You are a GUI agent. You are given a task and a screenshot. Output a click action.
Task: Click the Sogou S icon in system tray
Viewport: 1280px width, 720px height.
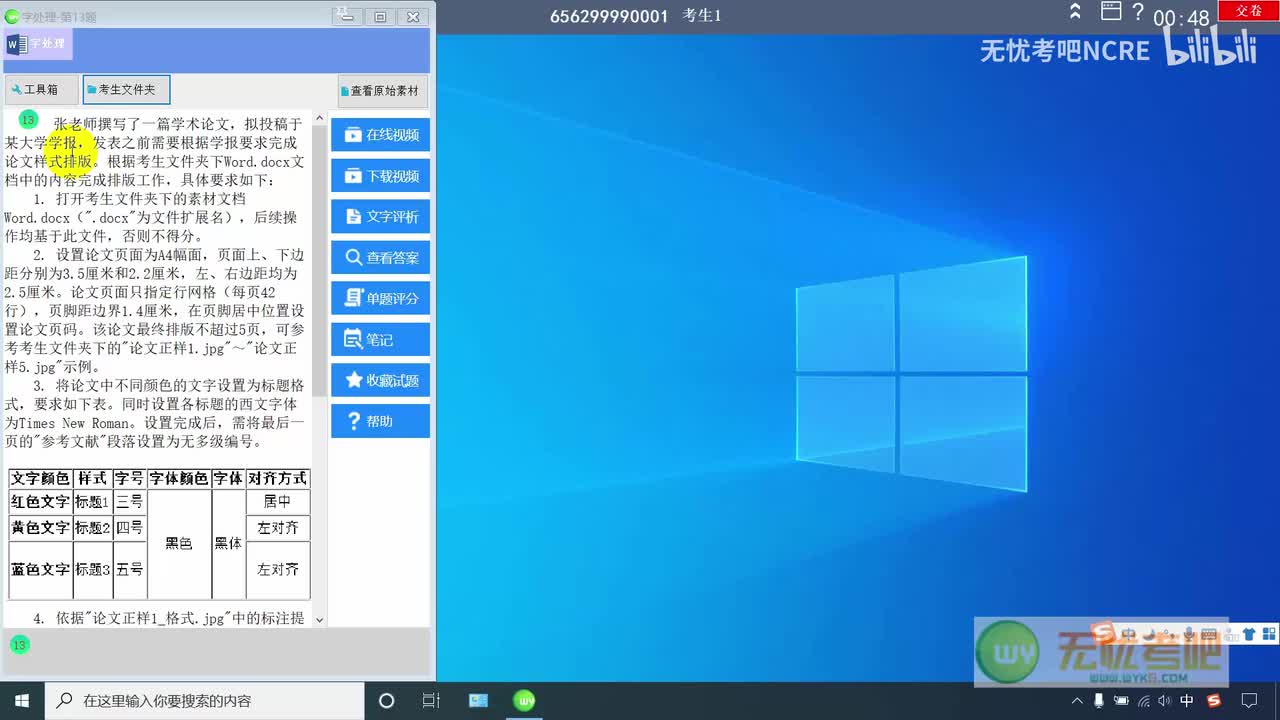[x=1214, y=701]
